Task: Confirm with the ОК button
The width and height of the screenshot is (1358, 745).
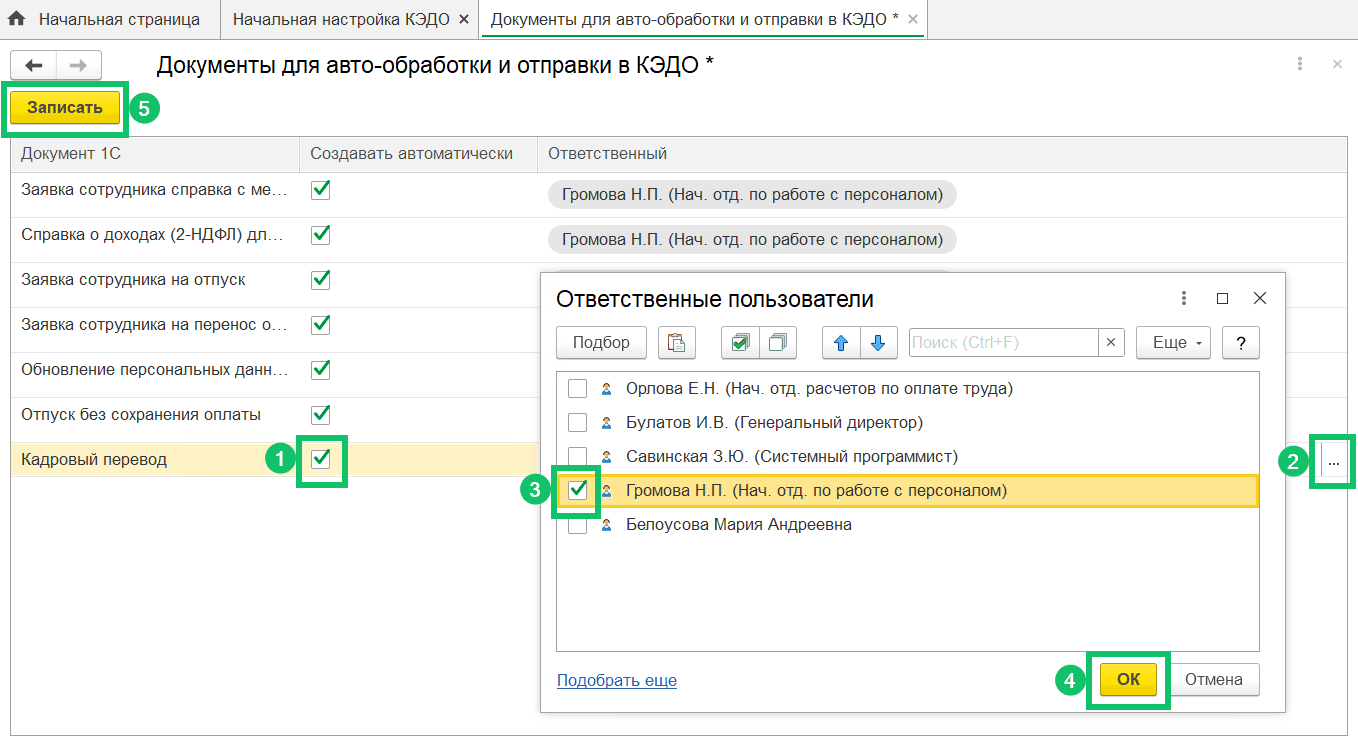Action: (x=1128, y=680)
